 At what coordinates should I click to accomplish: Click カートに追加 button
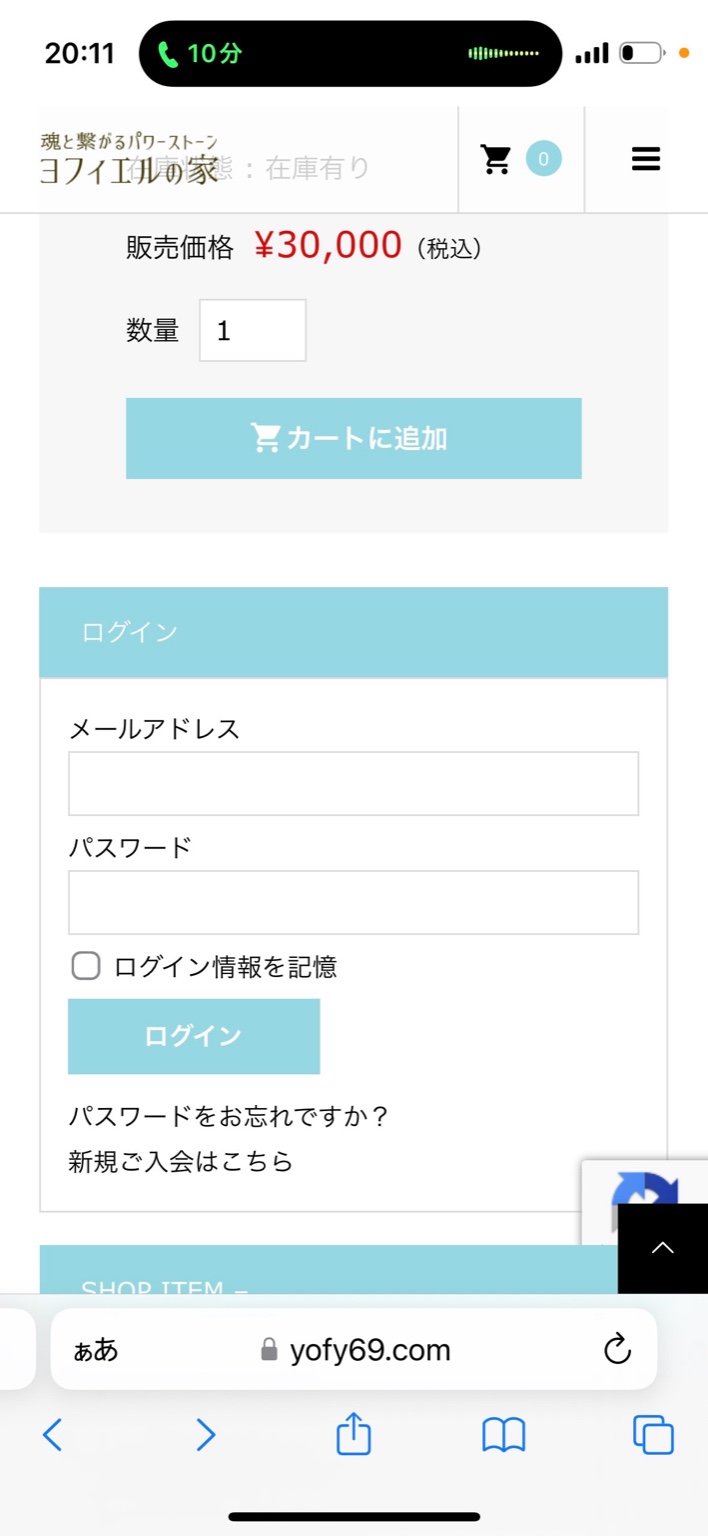click(x=353, y=438)
